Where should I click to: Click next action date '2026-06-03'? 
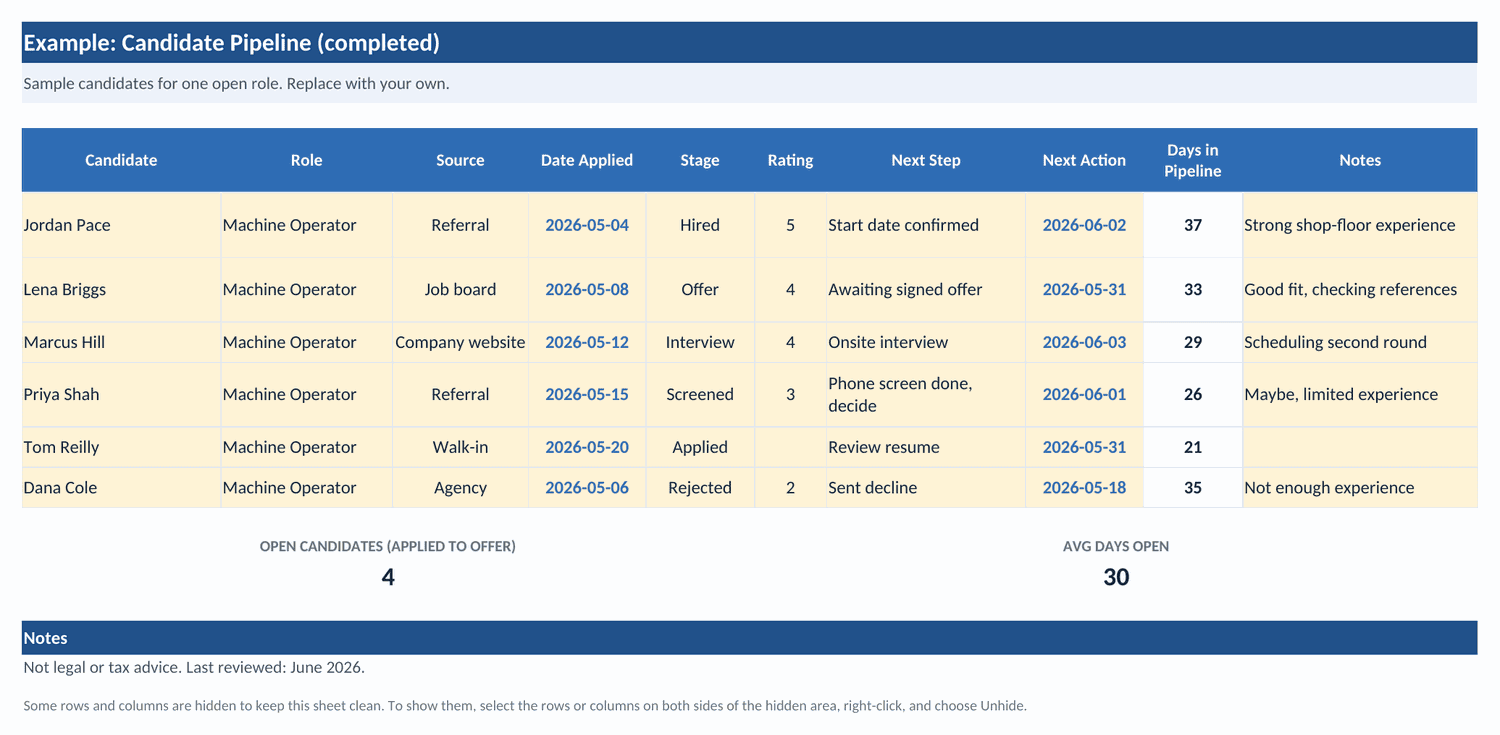(x=1084, y=342)
